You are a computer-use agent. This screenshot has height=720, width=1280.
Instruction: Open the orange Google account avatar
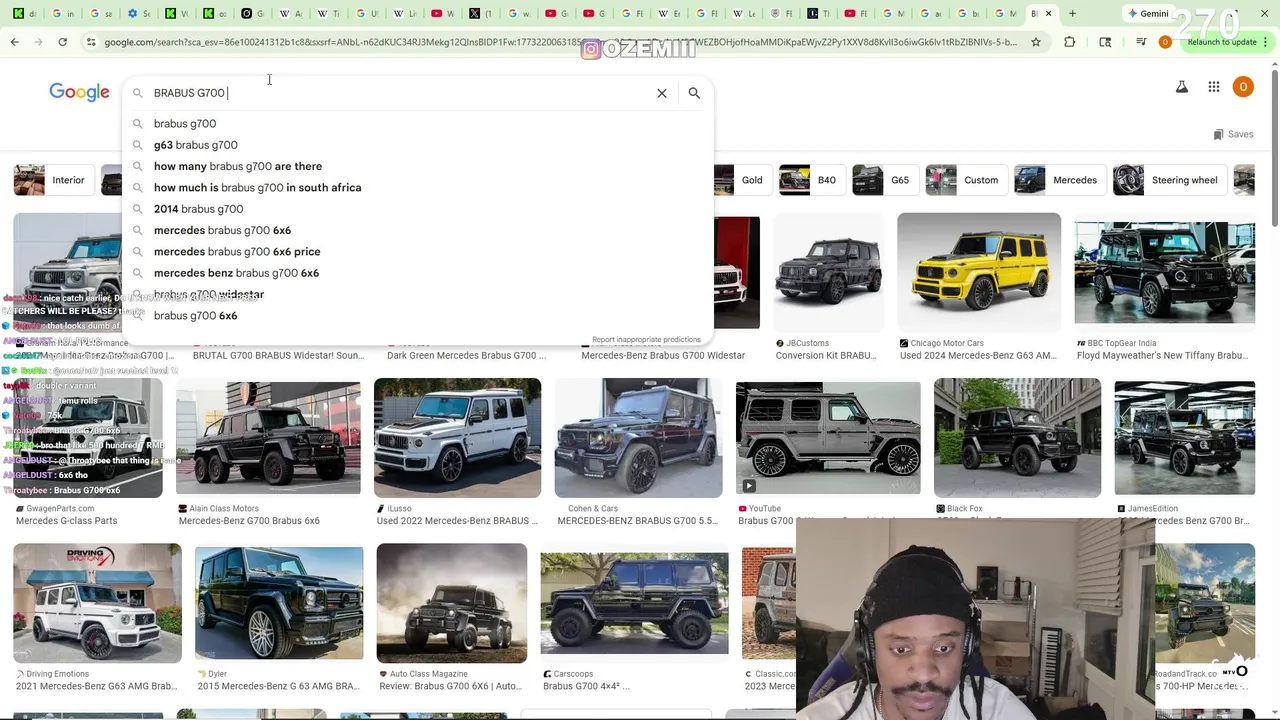coord(1243,87)
